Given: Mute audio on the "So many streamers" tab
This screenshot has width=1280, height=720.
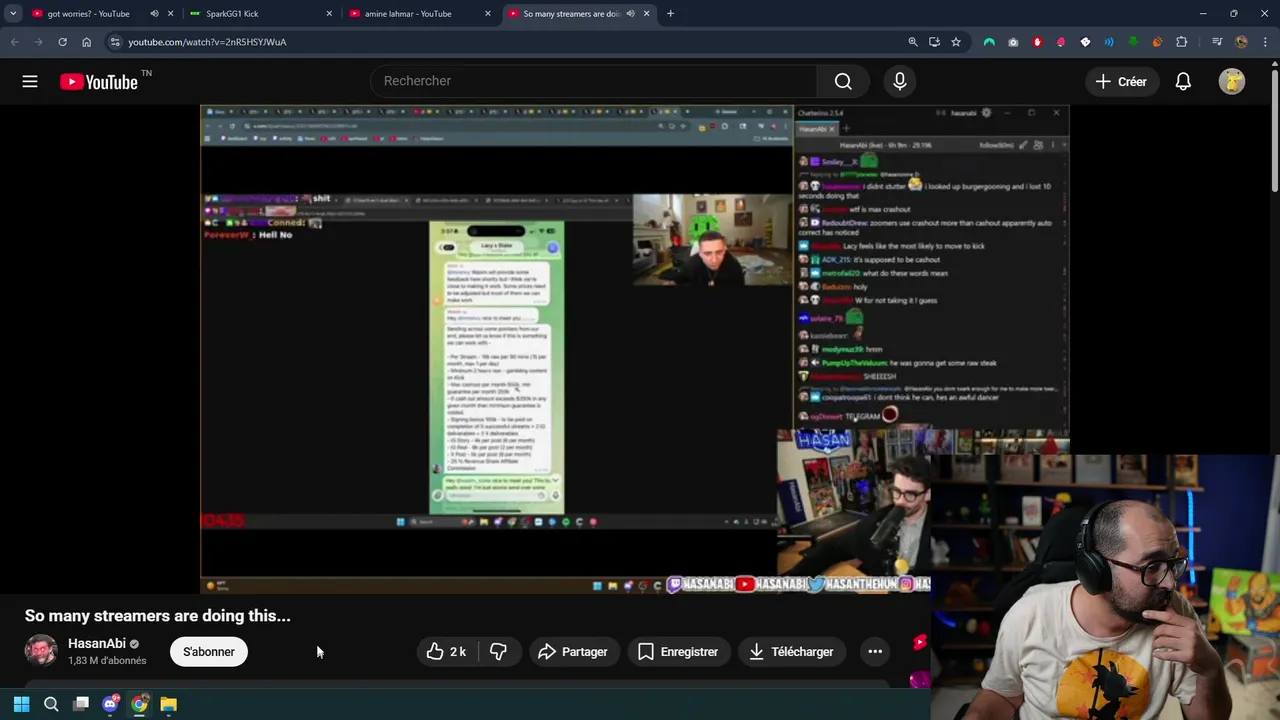Looking at the screenshot, I should pyautogui.click(x=630, y=14).
